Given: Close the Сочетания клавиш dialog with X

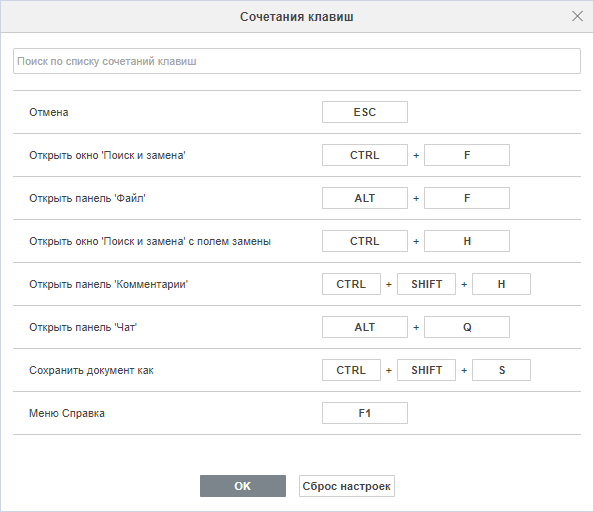Looking at the screenshot, I should [x=577, y=16].
